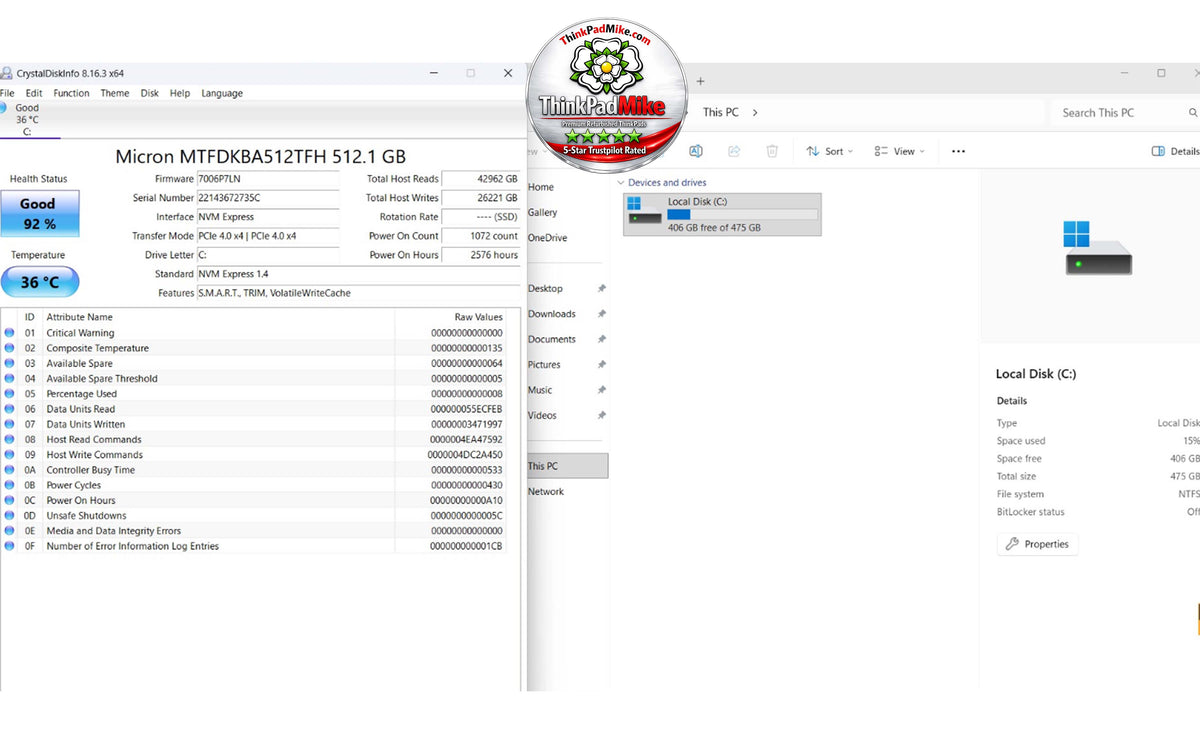Open Gallery in navigation pane
1200x754 pixels.
543,213
